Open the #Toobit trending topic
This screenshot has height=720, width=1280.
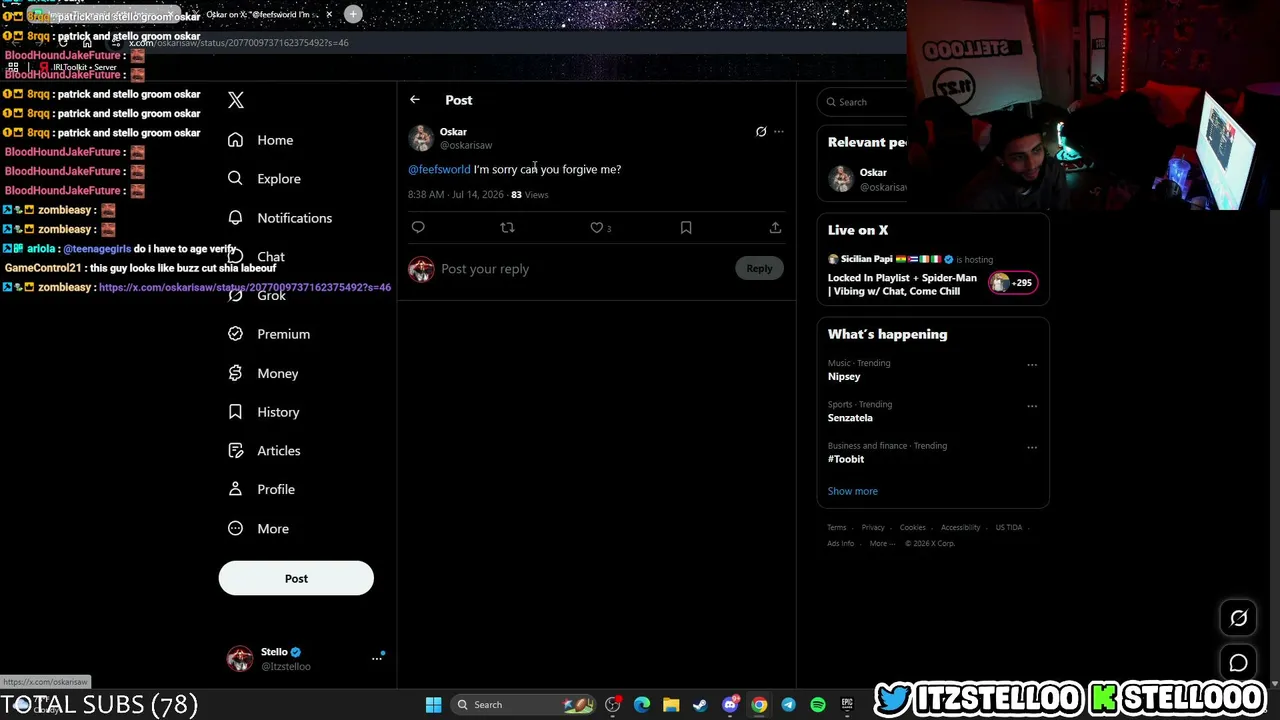846,459
